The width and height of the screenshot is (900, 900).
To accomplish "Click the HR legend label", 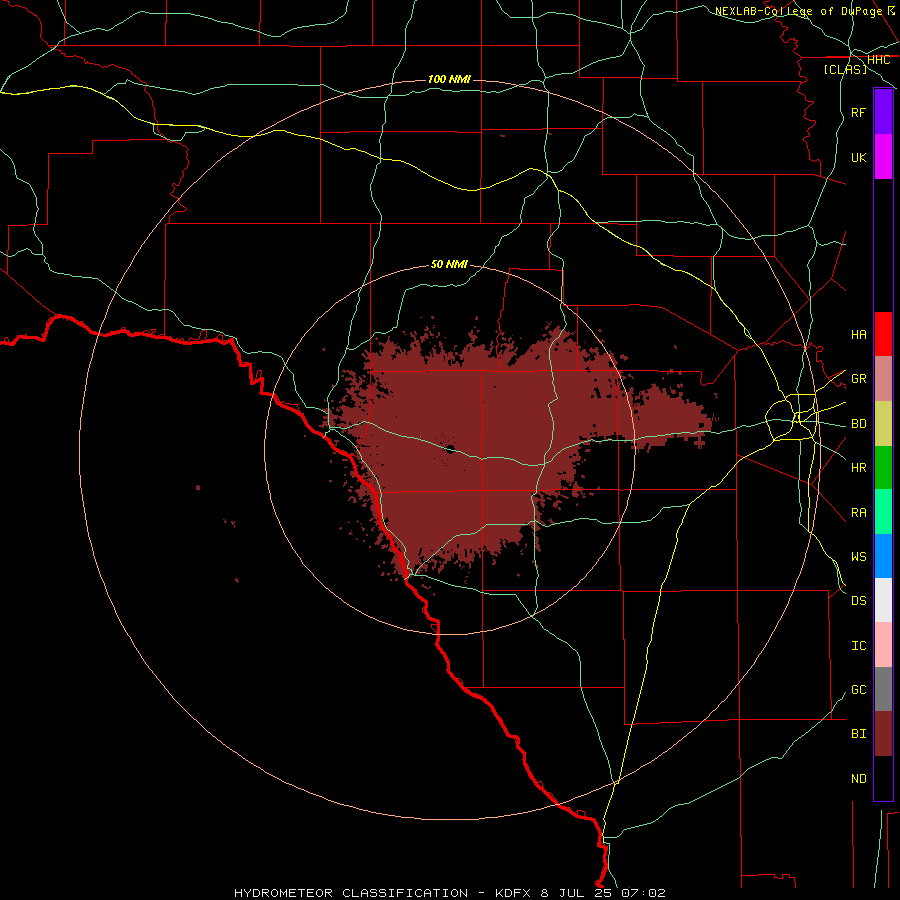I will (858, 468).
